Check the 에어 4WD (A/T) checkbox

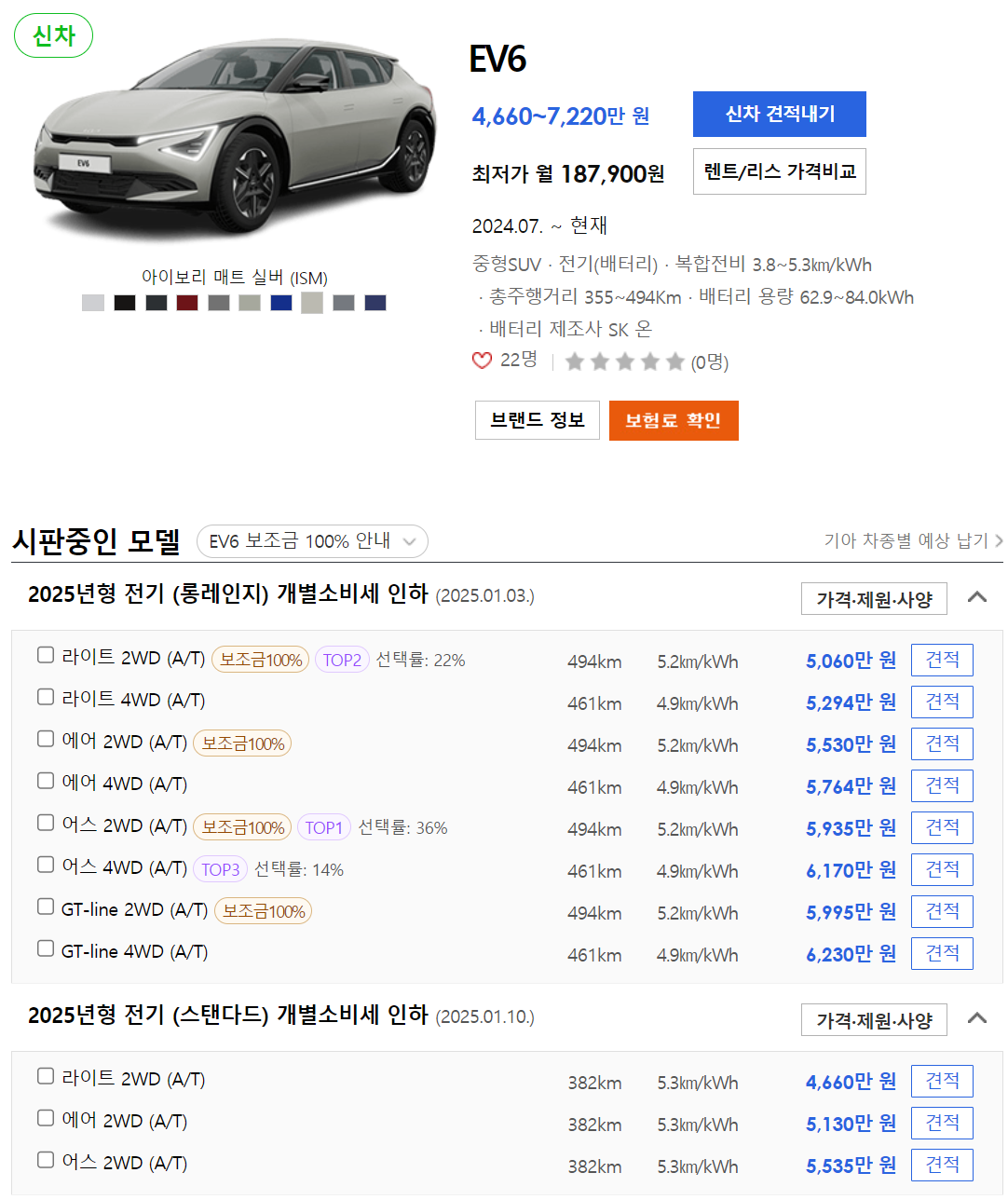(46, 781)
